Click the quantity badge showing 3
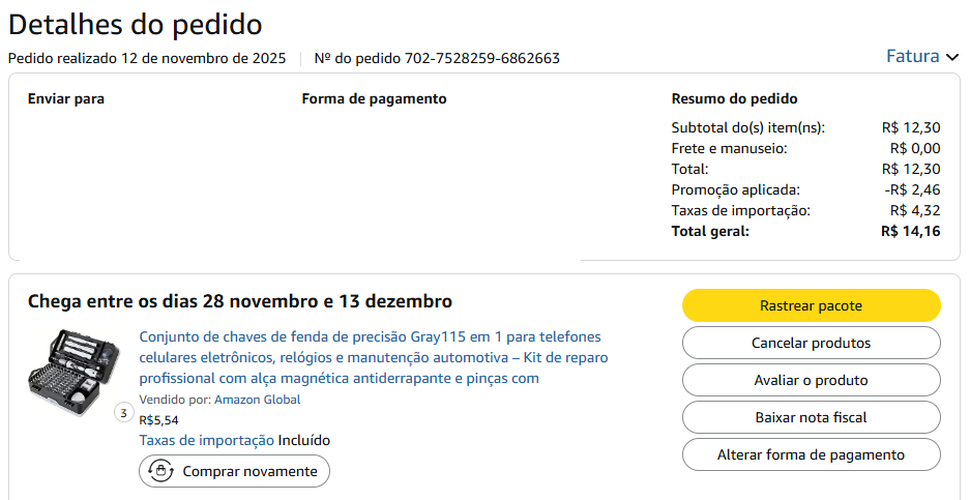This screenshot has width=970, height=500. [x=123, y=412]
